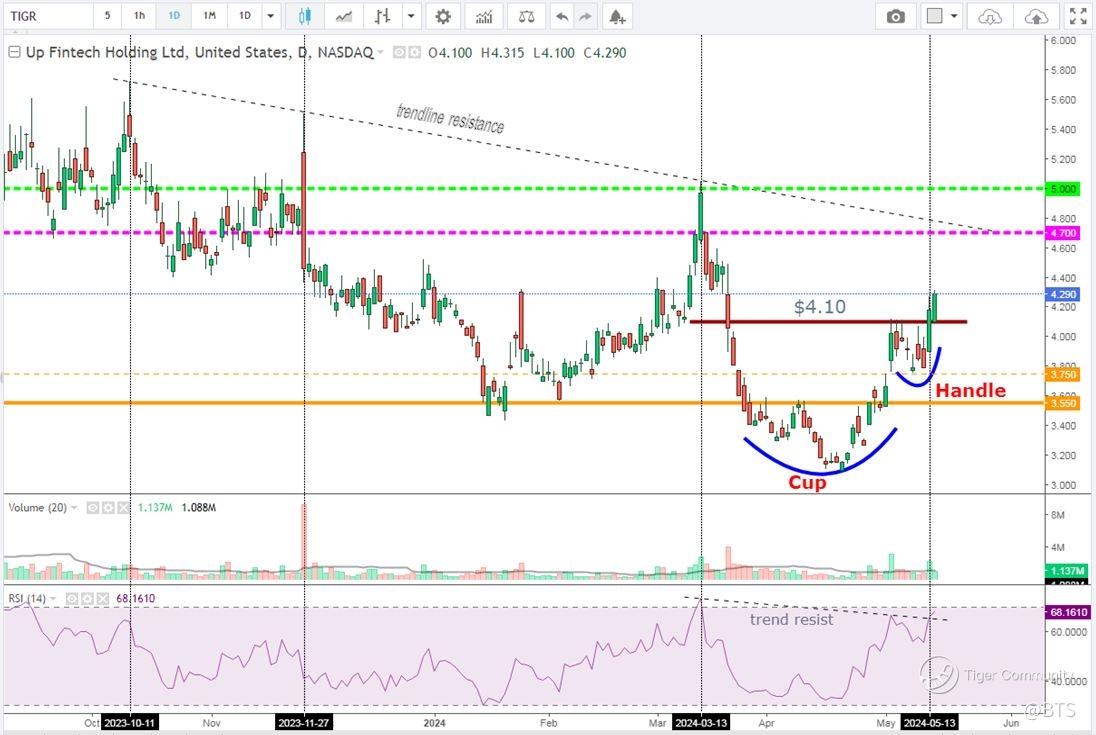
Task: Click the orange 3.550 price label
Action: point(1062,403)
